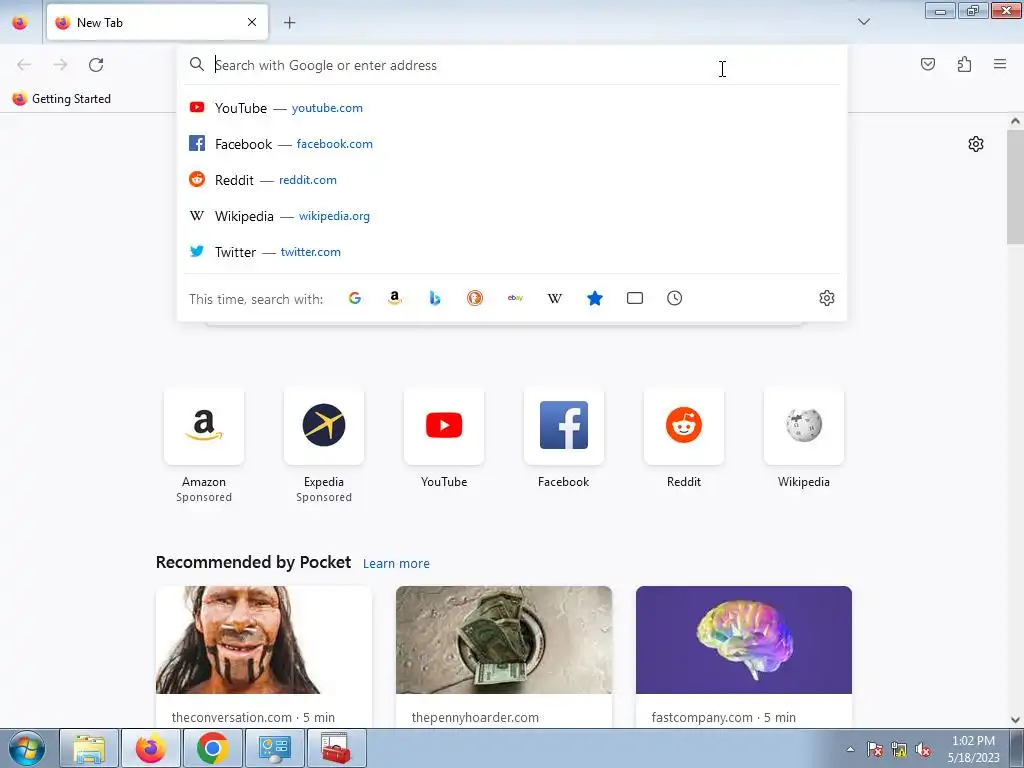This screenshot has width=1024, height=768.
Task: Select the Twitter suggestion in the dropdown
Action: pos(512,251)
